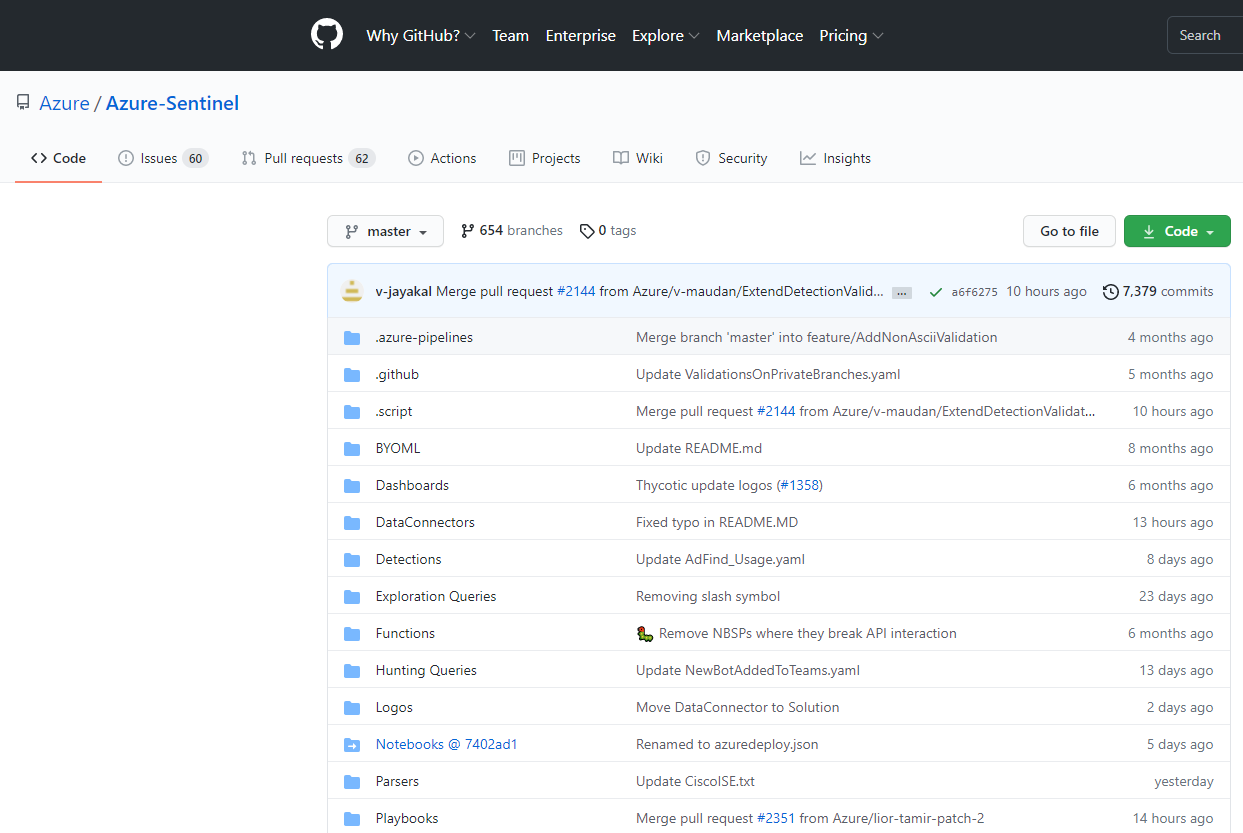Screen dimensions: 1243x833
Task: Click the v-jayakal avatar thumbnail
Action: pos(352,291)
